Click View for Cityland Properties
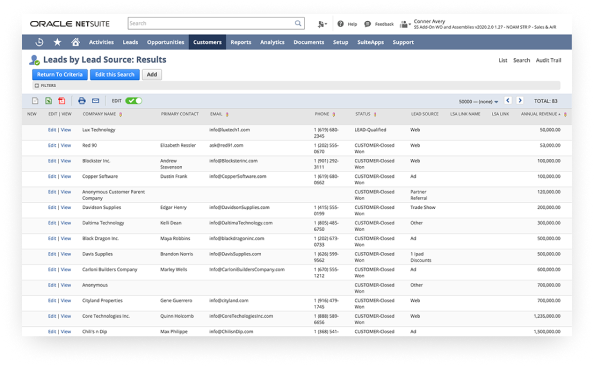The width and height of the screenshot is (594, 367). click(66, 301)
